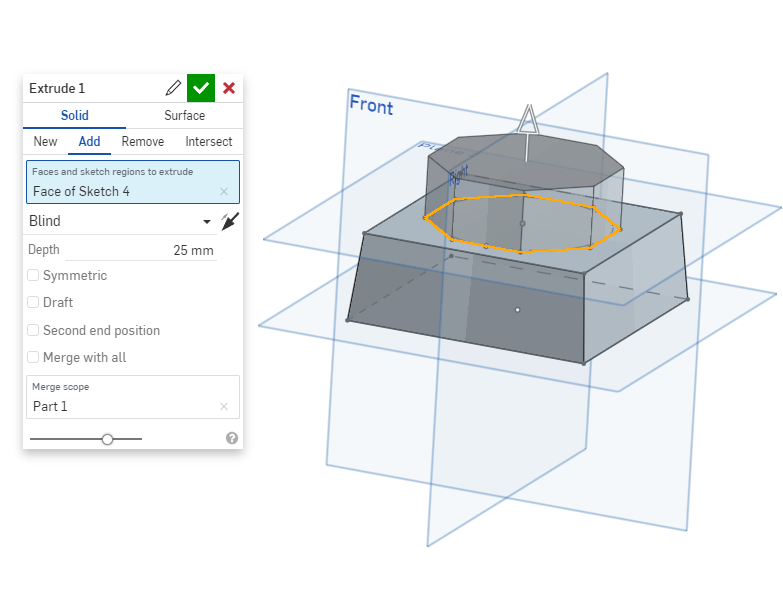The image size is (783, 607).
Task: Focus the Merge scope selection box
Action: pyautogui.click(x=133, y=397)
